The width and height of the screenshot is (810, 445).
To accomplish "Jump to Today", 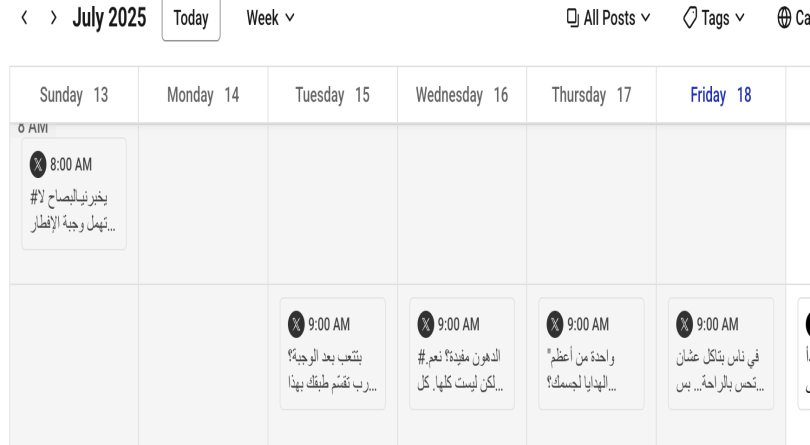I will click(191, 19).
